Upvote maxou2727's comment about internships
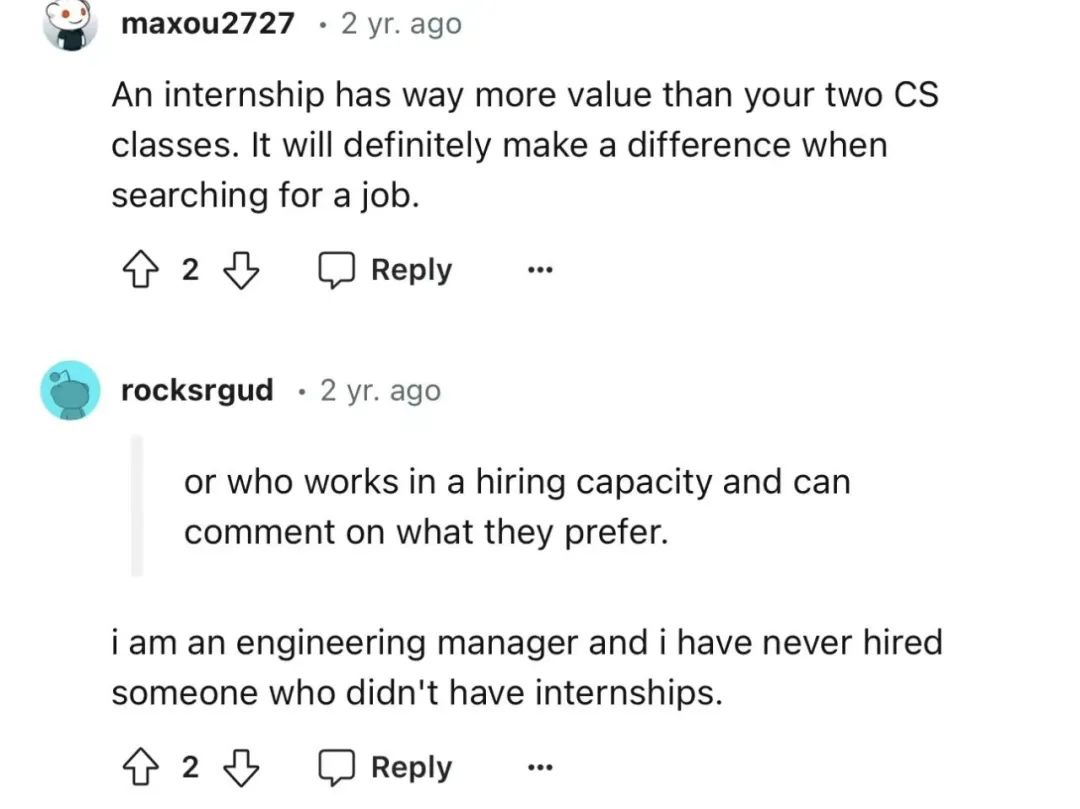The image size is (1080, 809). (140, 270)
